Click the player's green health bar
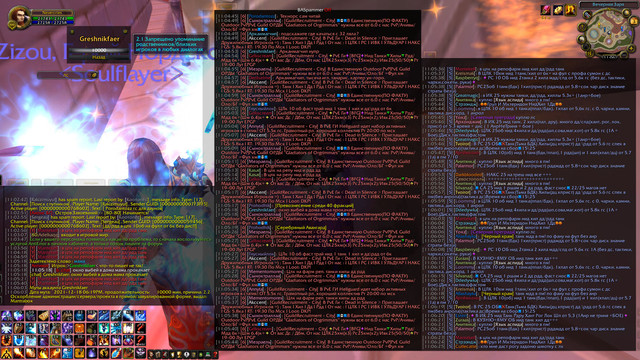 [52, 18]
